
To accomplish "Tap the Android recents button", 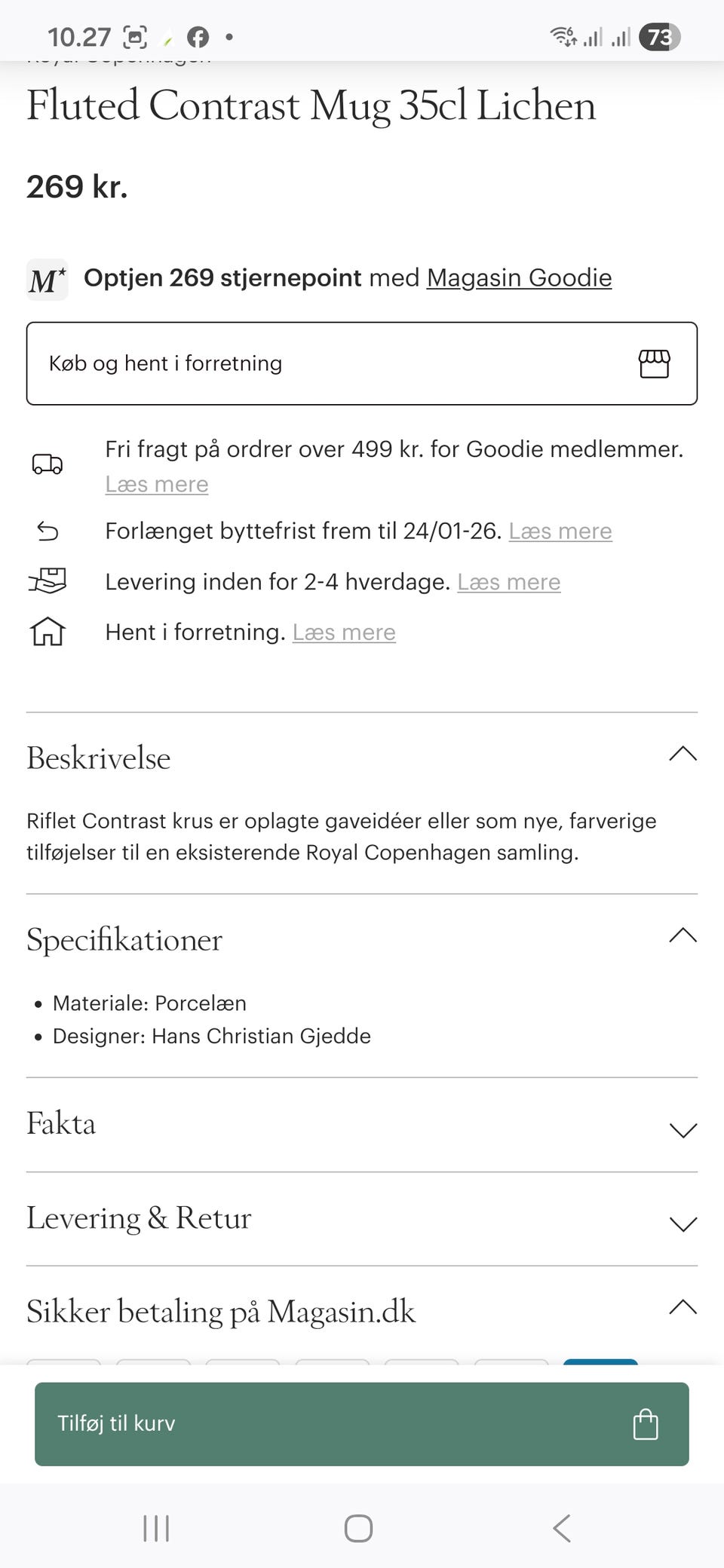I will [x=155, y=1529].
